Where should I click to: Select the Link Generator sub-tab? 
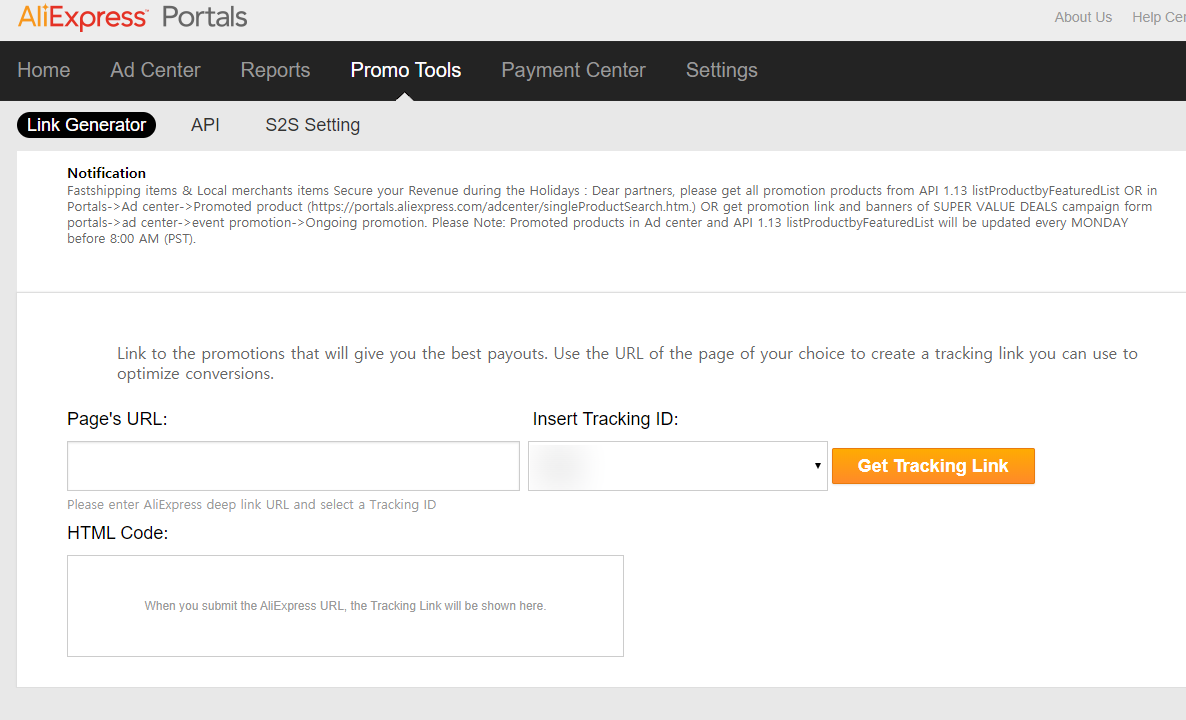click(x=86, y=125)
